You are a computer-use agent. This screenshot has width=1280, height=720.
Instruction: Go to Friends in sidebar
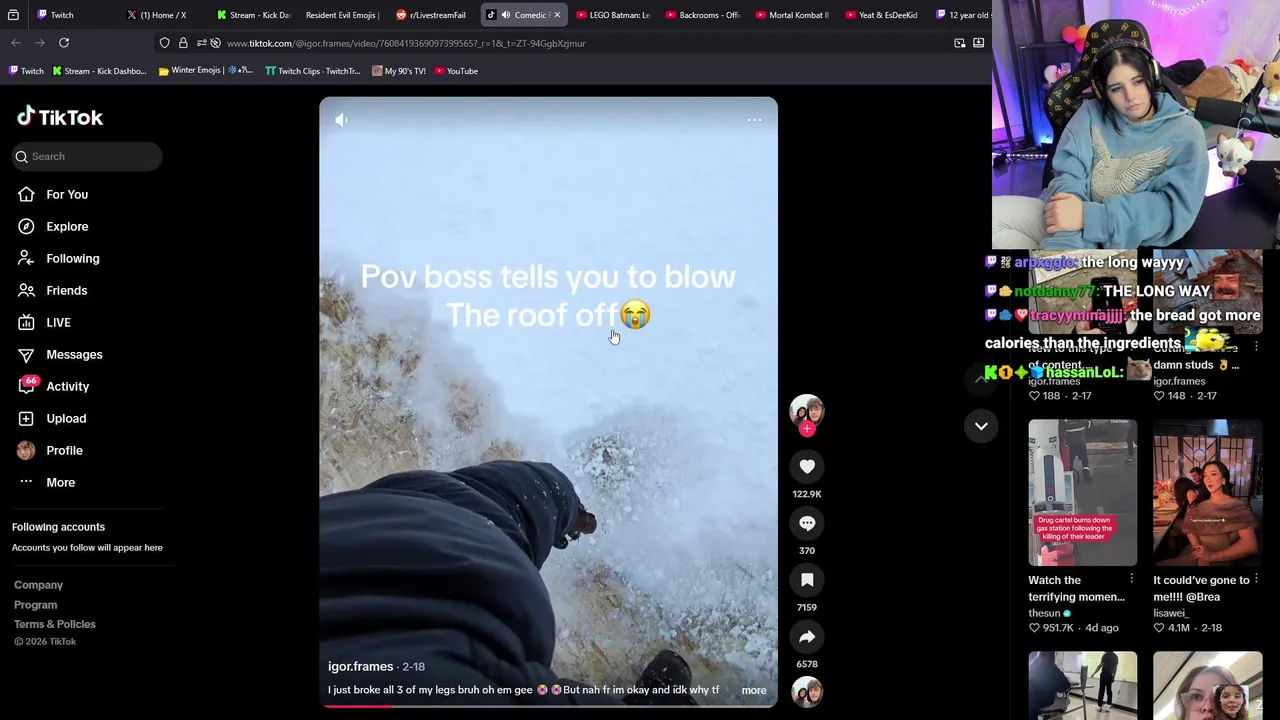(66, 290)
